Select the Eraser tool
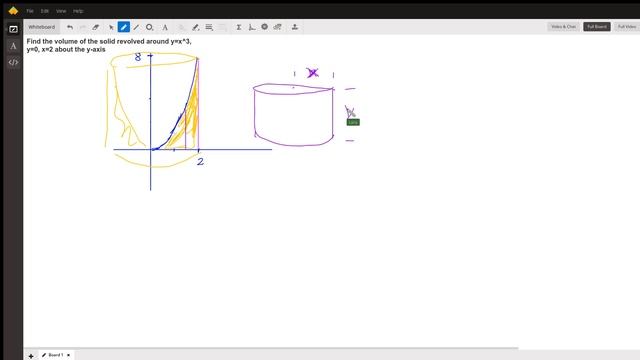The image size is (640, 360). tap(96, 27)
